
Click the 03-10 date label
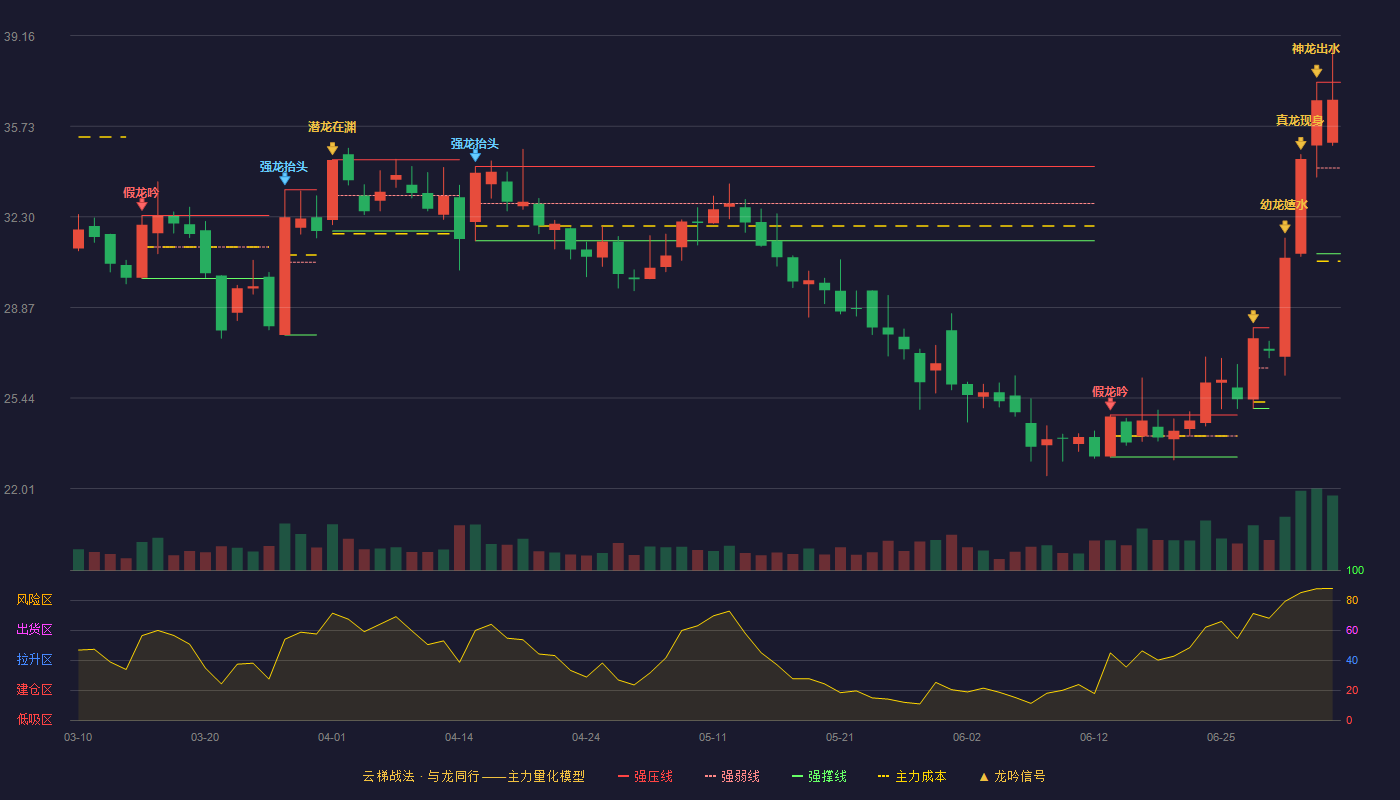pyautogui.click(x=78, y=737)
